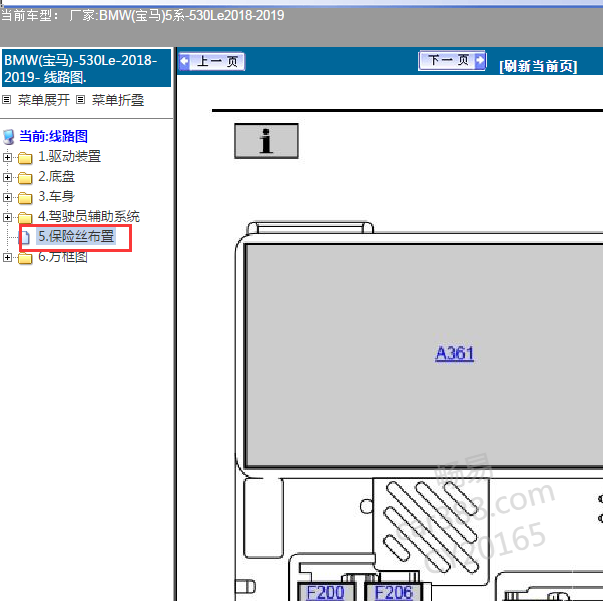Click the folder icon beside 4.驾驶员辅助系统
The height and width of the screenshot is (601, 603).
(25, 218)
